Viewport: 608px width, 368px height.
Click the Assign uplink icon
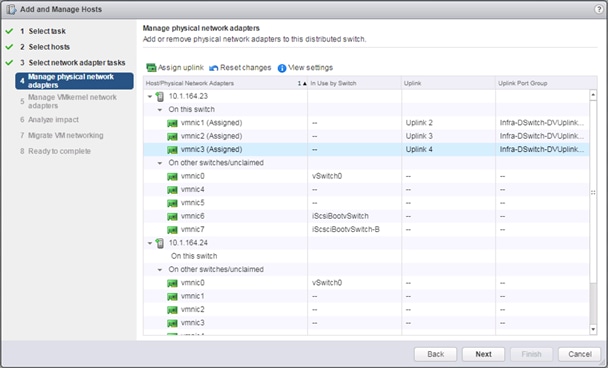151,68
